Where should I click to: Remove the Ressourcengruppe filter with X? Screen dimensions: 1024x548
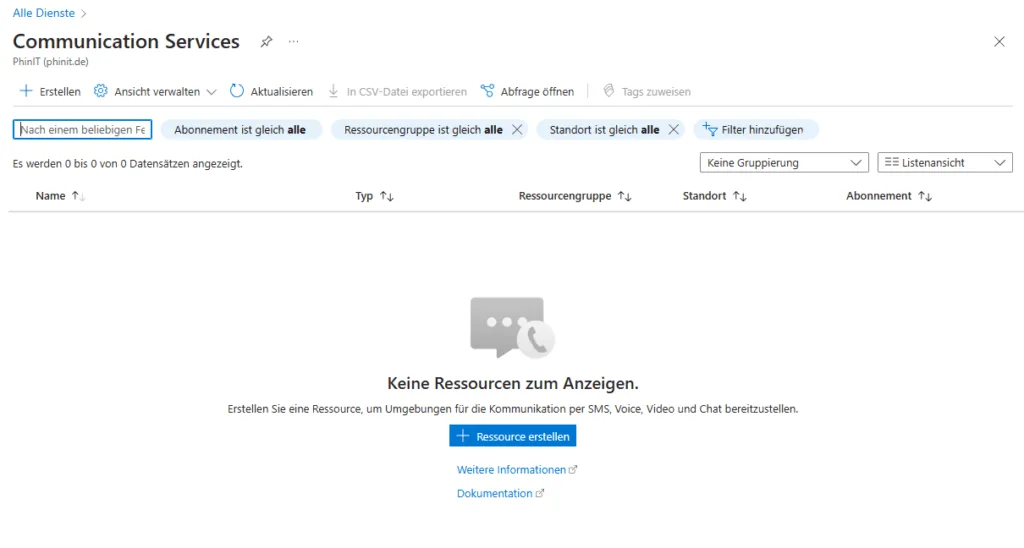coord(517,130)
